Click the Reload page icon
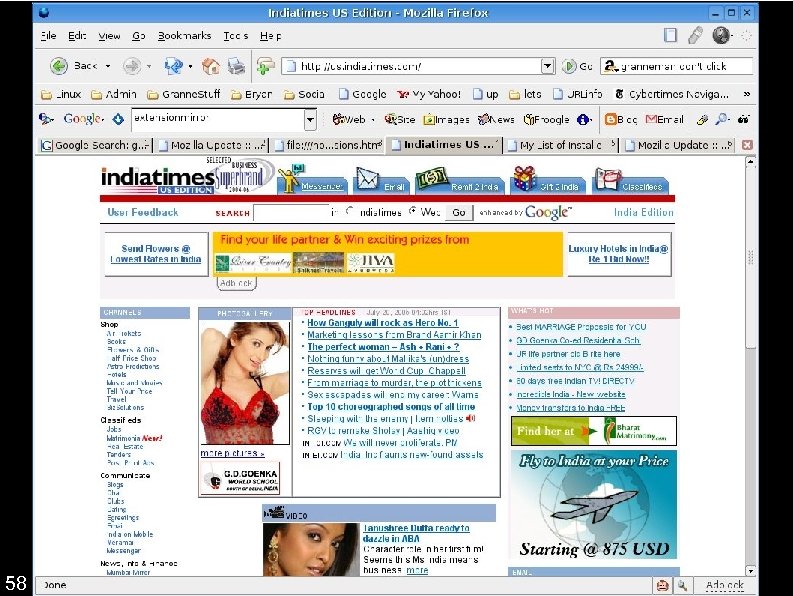The width and height of the screenshot is (793, 596). point(173,66)
